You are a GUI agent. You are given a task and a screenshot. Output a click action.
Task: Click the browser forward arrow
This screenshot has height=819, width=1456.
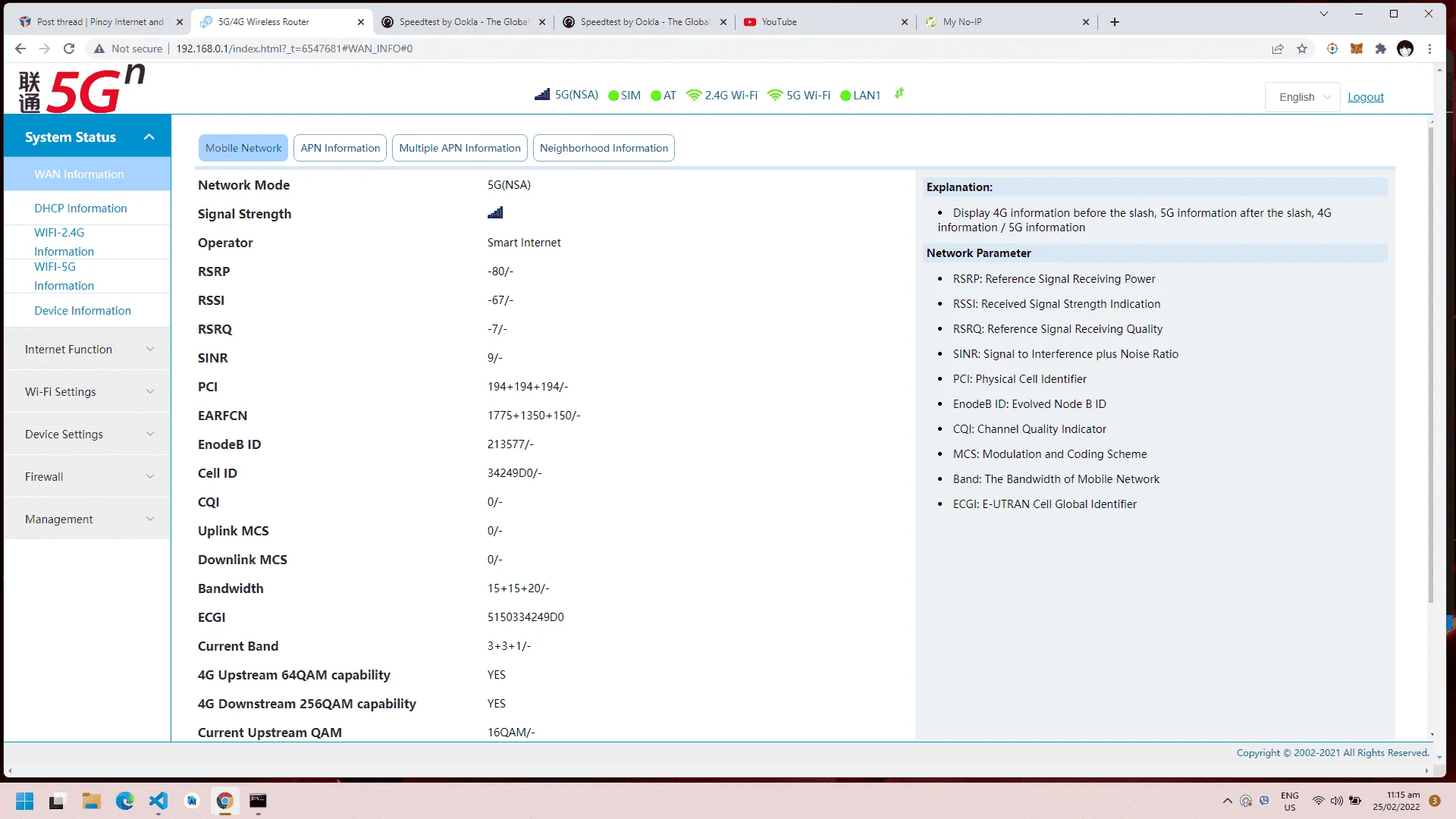pyautogui.click(x=45, y=49)
